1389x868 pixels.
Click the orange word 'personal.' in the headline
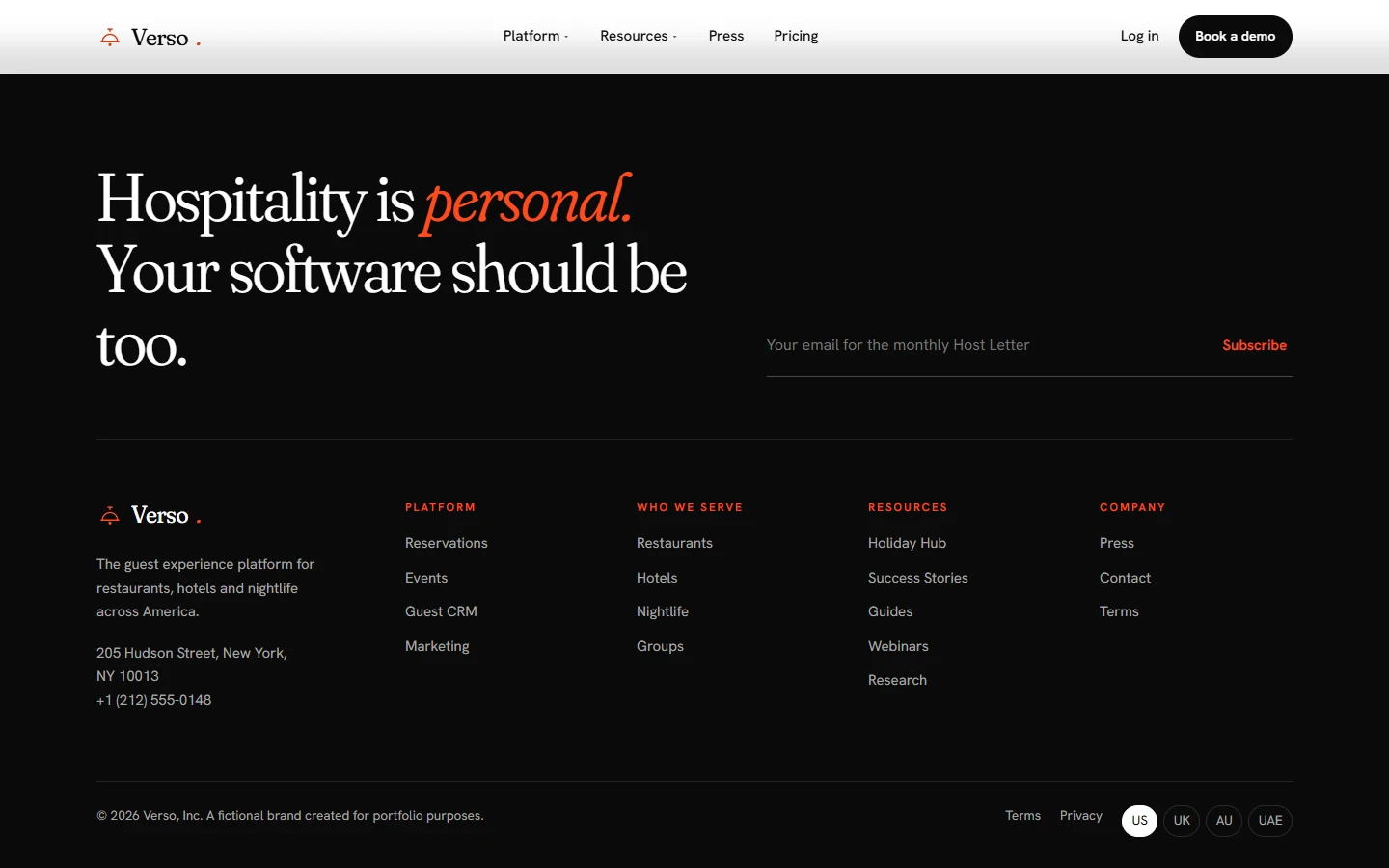pos(528,201)
